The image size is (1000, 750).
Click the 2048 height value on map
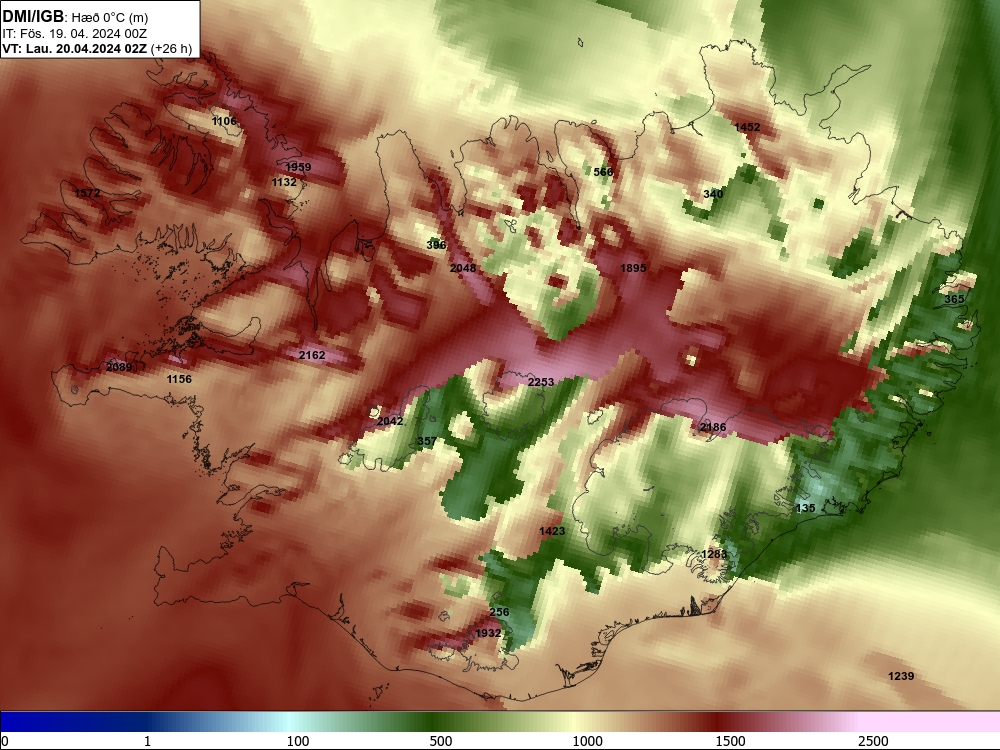click(463, 268)
